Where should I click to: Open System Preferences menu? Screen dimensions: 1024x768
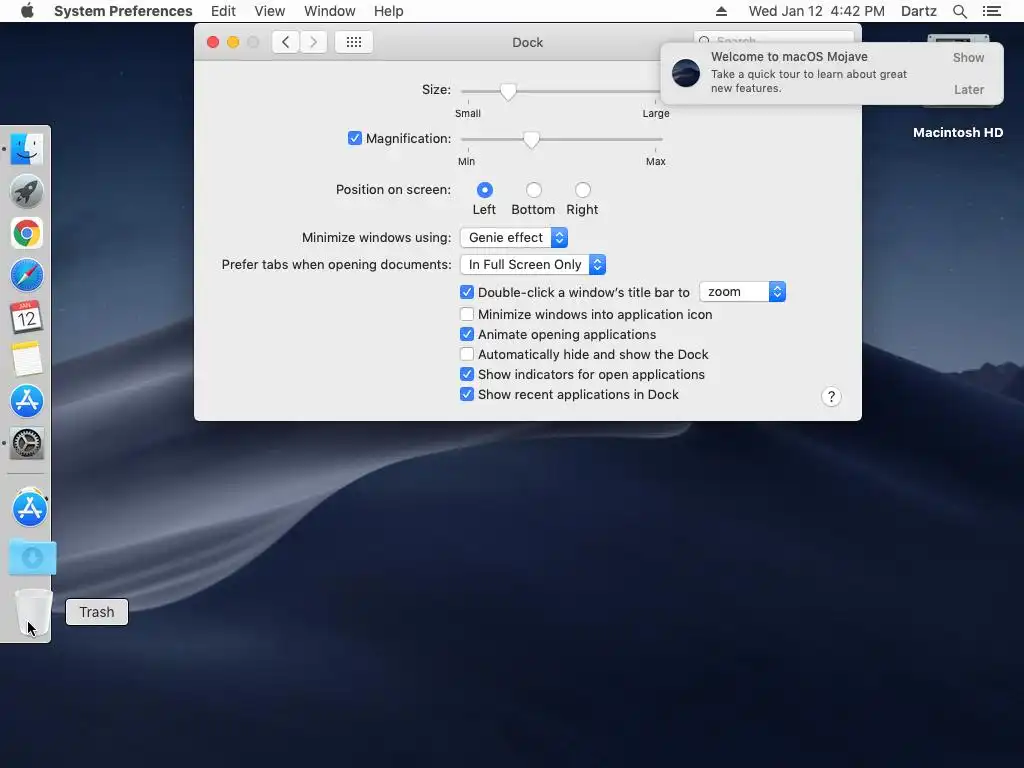123,11
